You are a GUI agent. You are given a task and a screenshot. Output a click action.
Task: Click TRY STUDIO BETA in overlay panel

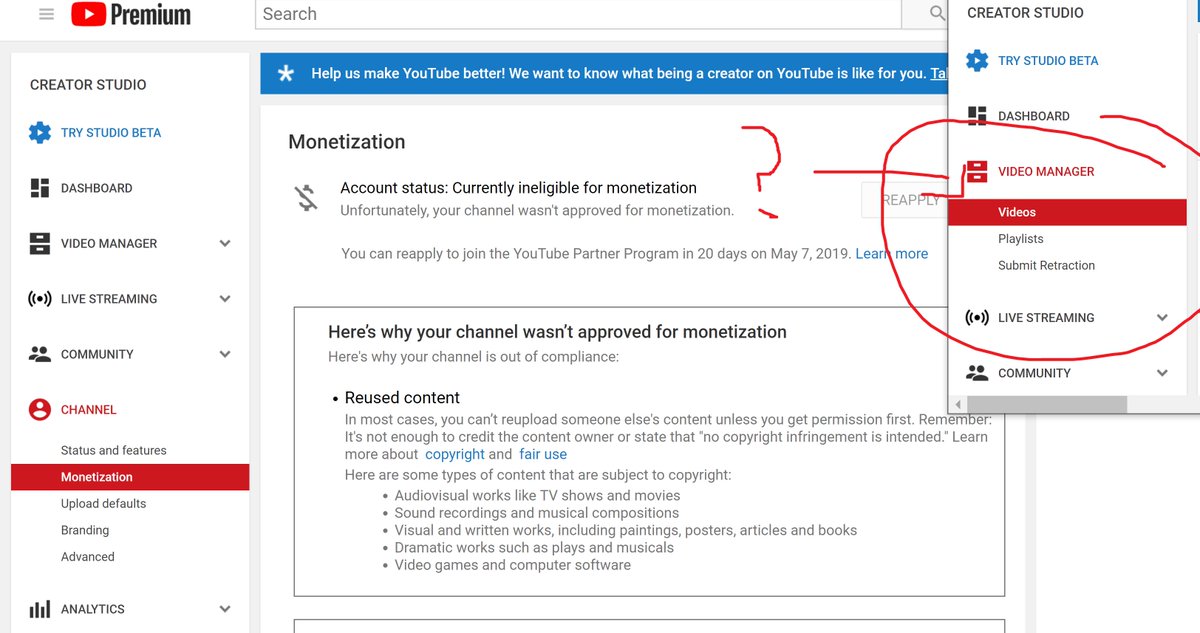(1048, 60)
